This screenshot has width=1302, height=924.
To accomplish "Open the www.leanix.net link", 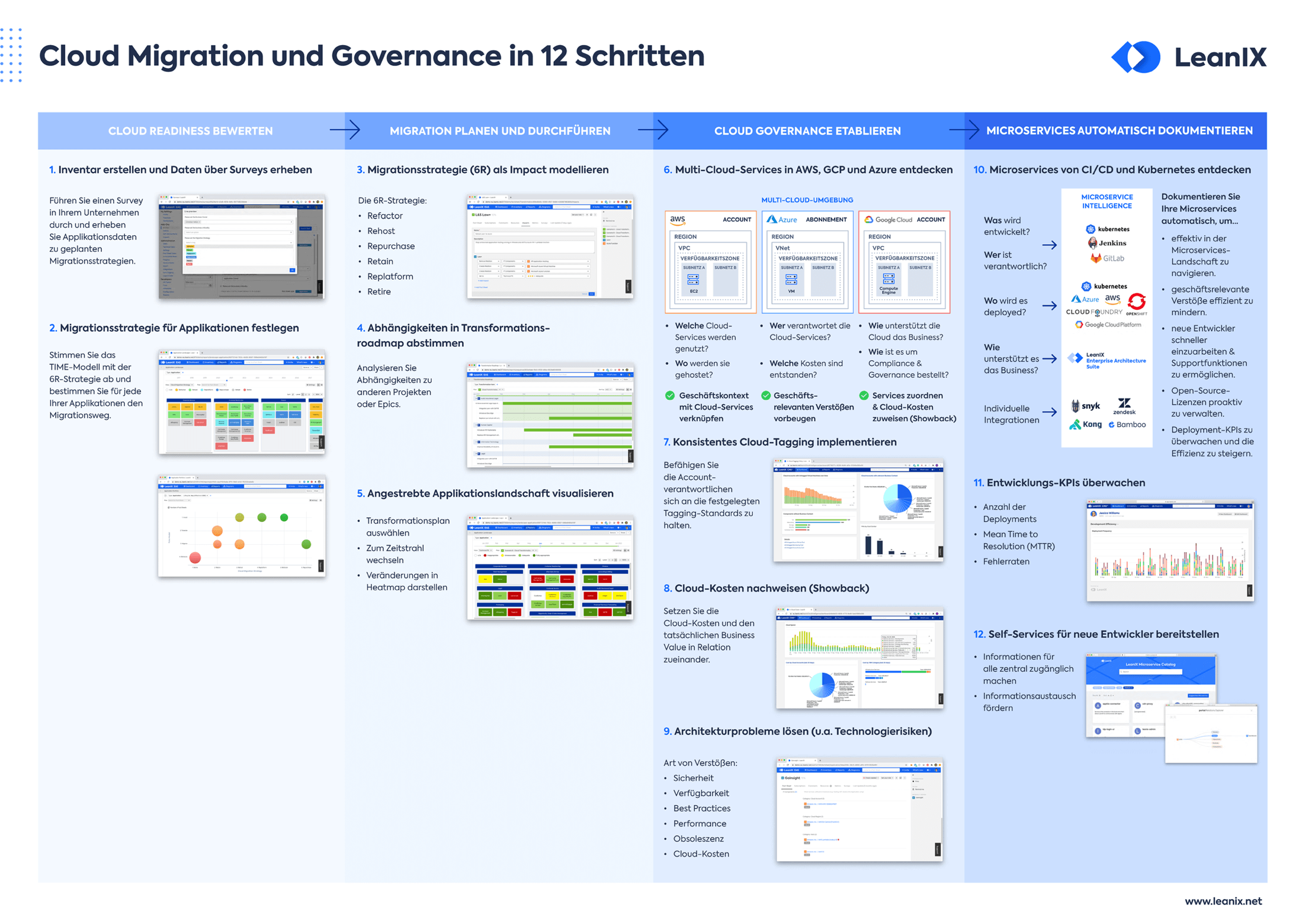I will (1223, 901).
